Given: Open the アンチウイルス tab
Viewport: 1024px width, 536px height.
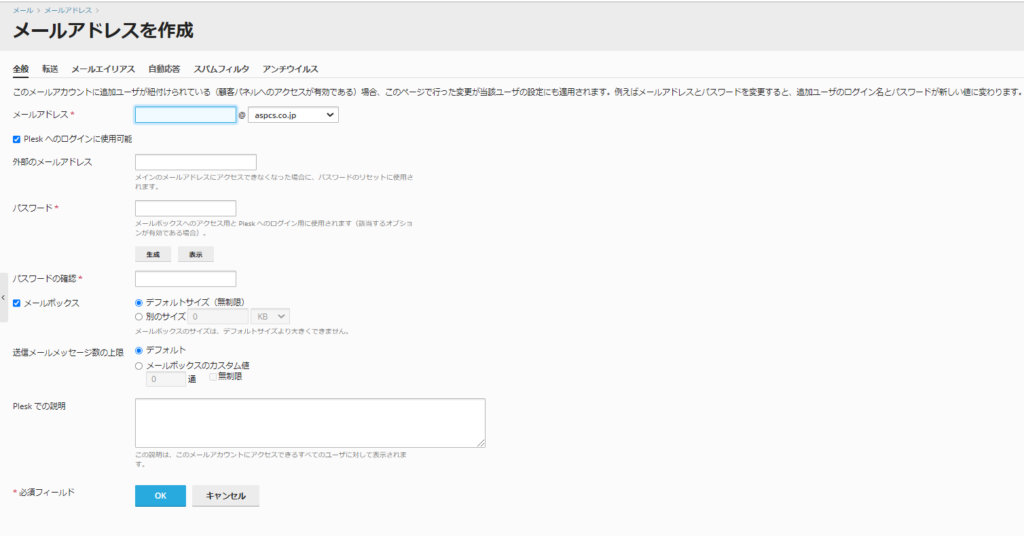Looking at the screenshot, I should click(x=290, y=69).
